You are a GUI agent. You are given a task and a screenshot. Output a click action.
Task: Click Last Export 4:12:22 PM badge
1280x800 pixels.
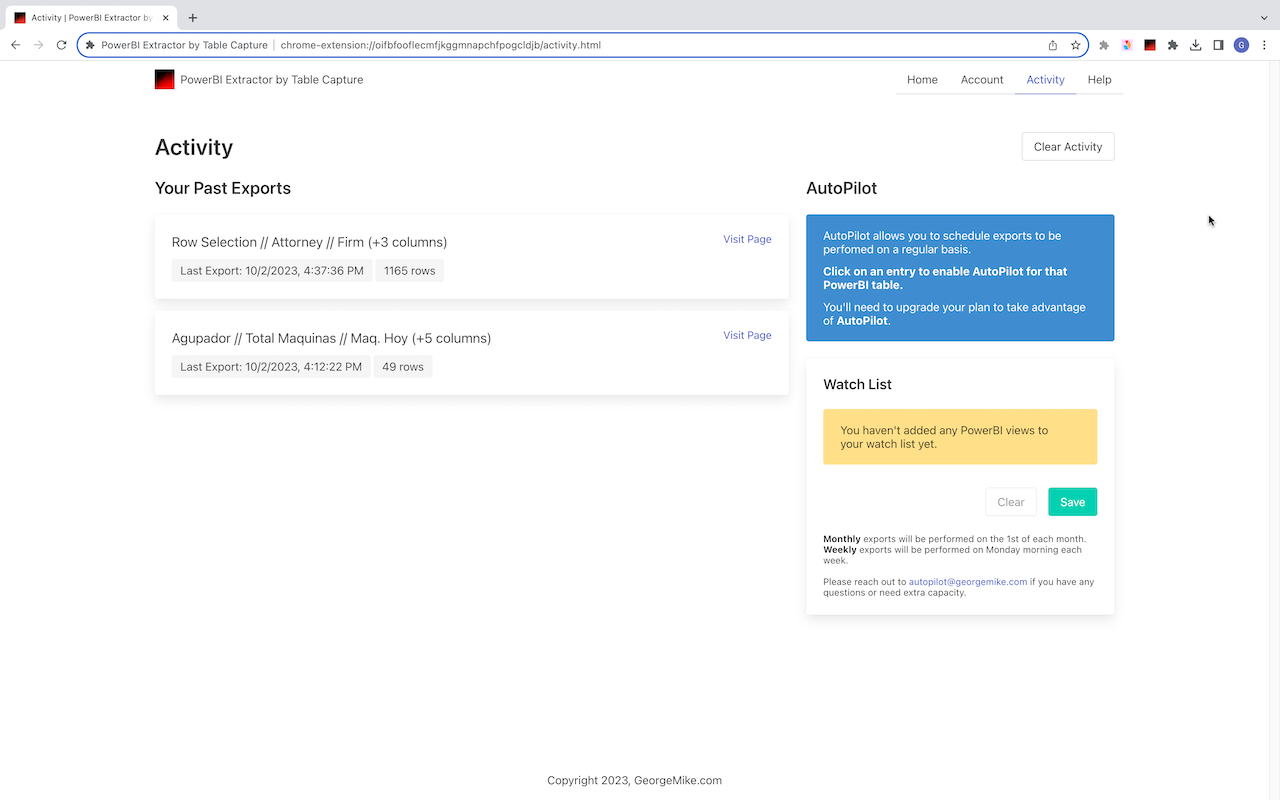tap(271, 367)
